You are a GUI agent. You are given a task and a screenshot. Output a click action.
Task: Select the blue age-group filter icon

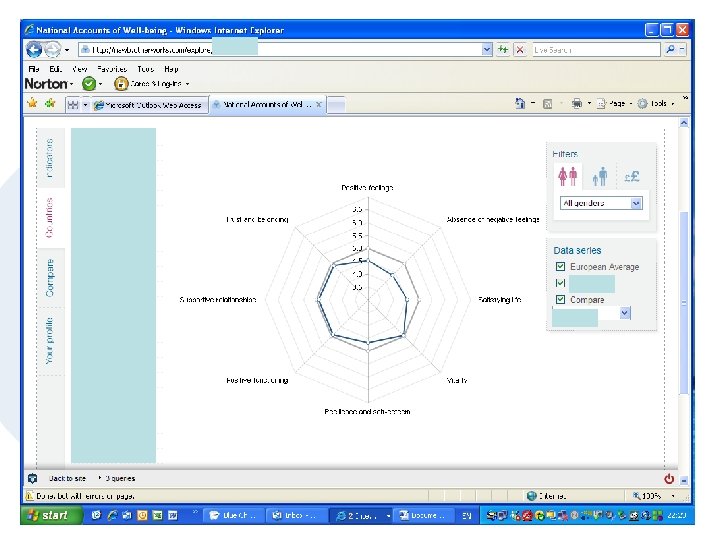click(x=599, y=176)
